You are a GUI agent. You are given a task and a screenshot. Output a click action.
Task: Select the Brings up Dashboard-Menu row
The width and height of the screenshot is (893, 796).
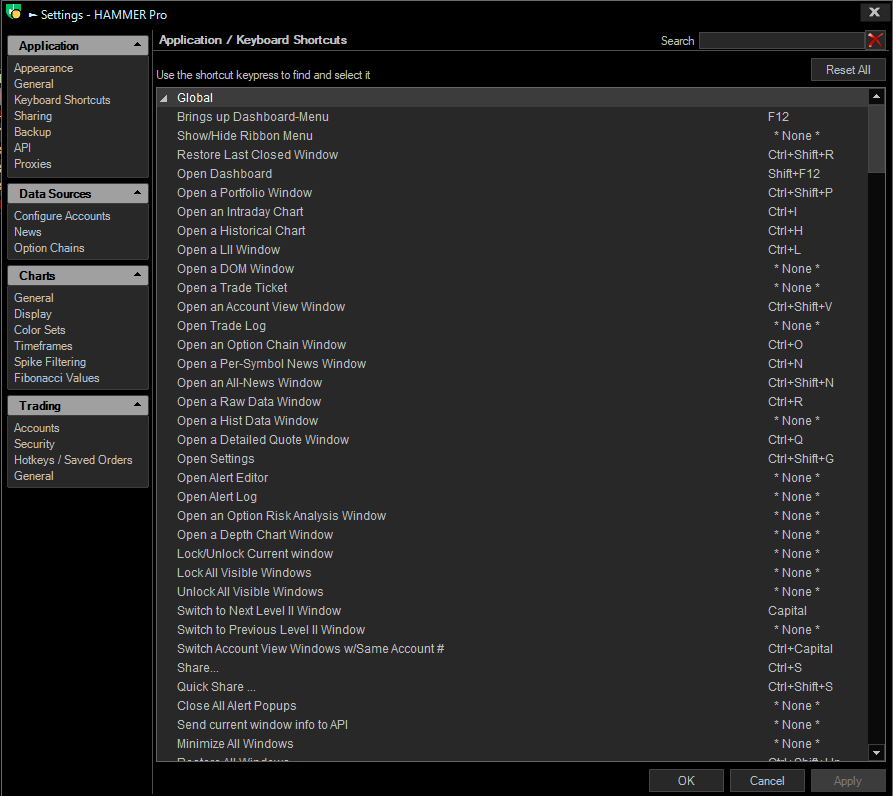[513, 117]
